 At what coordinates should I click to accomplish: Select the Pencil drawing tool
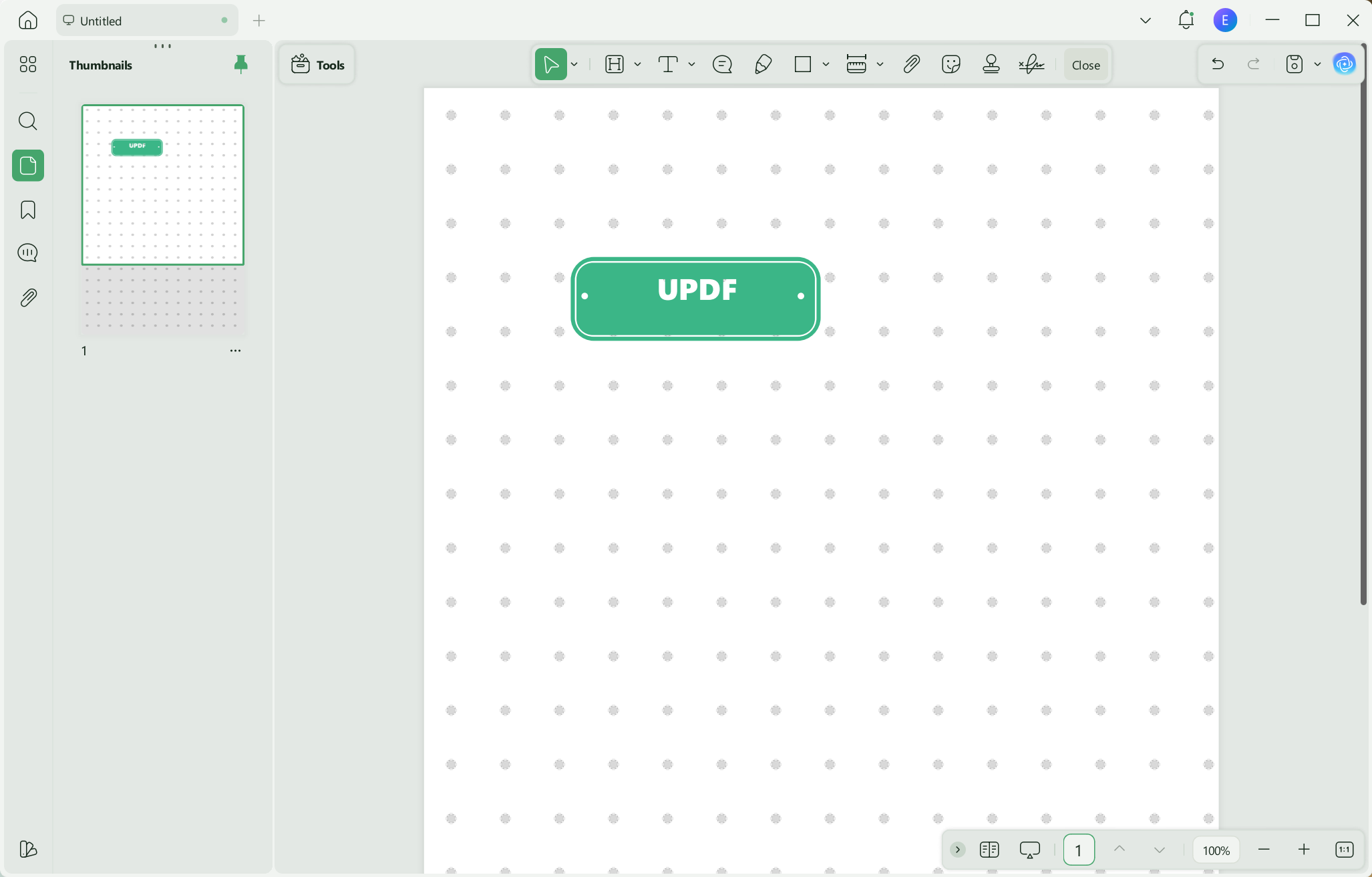pos(763,64)
